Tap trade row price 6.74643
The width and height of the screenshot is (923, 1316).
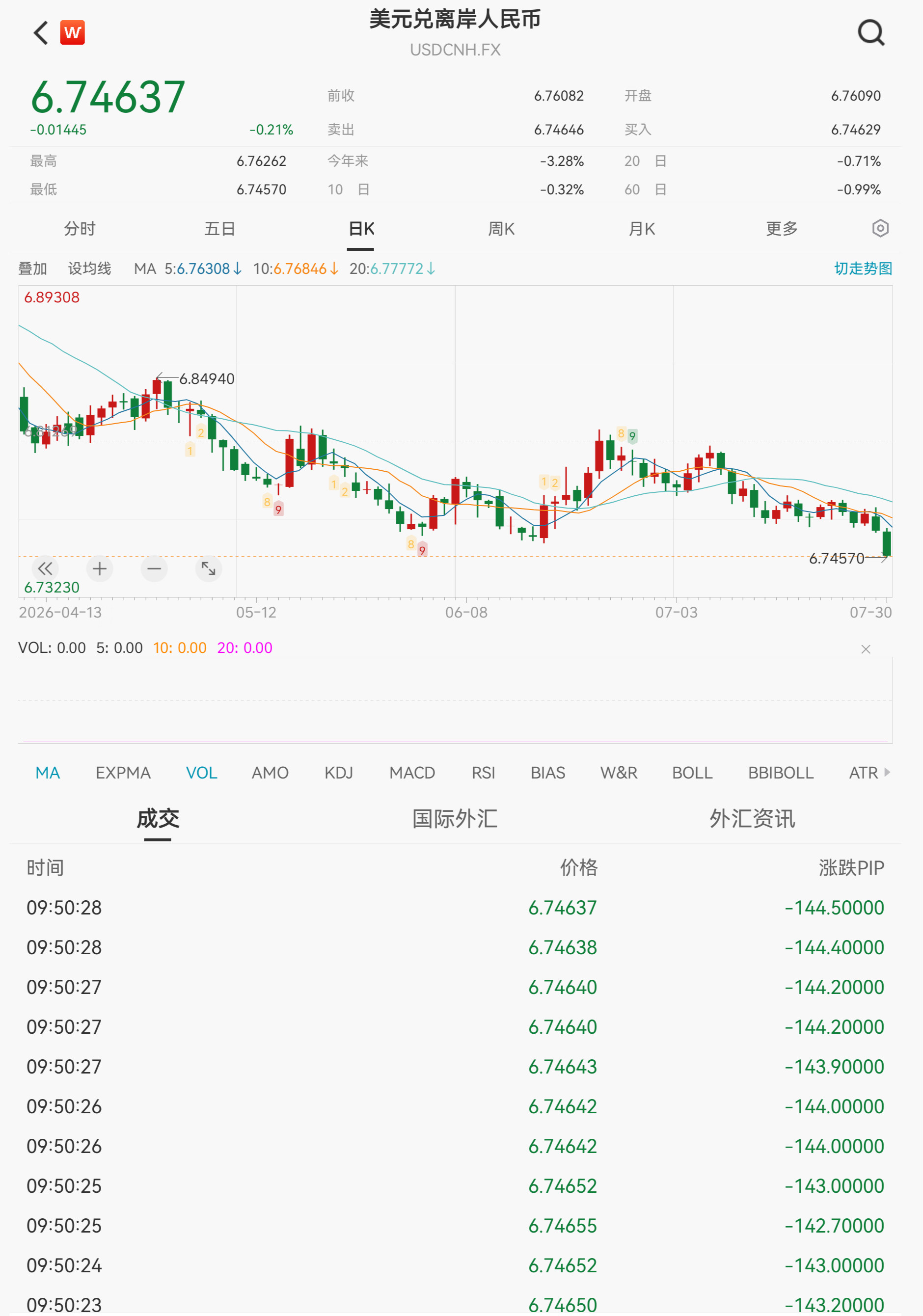(x=563, y=1066)
